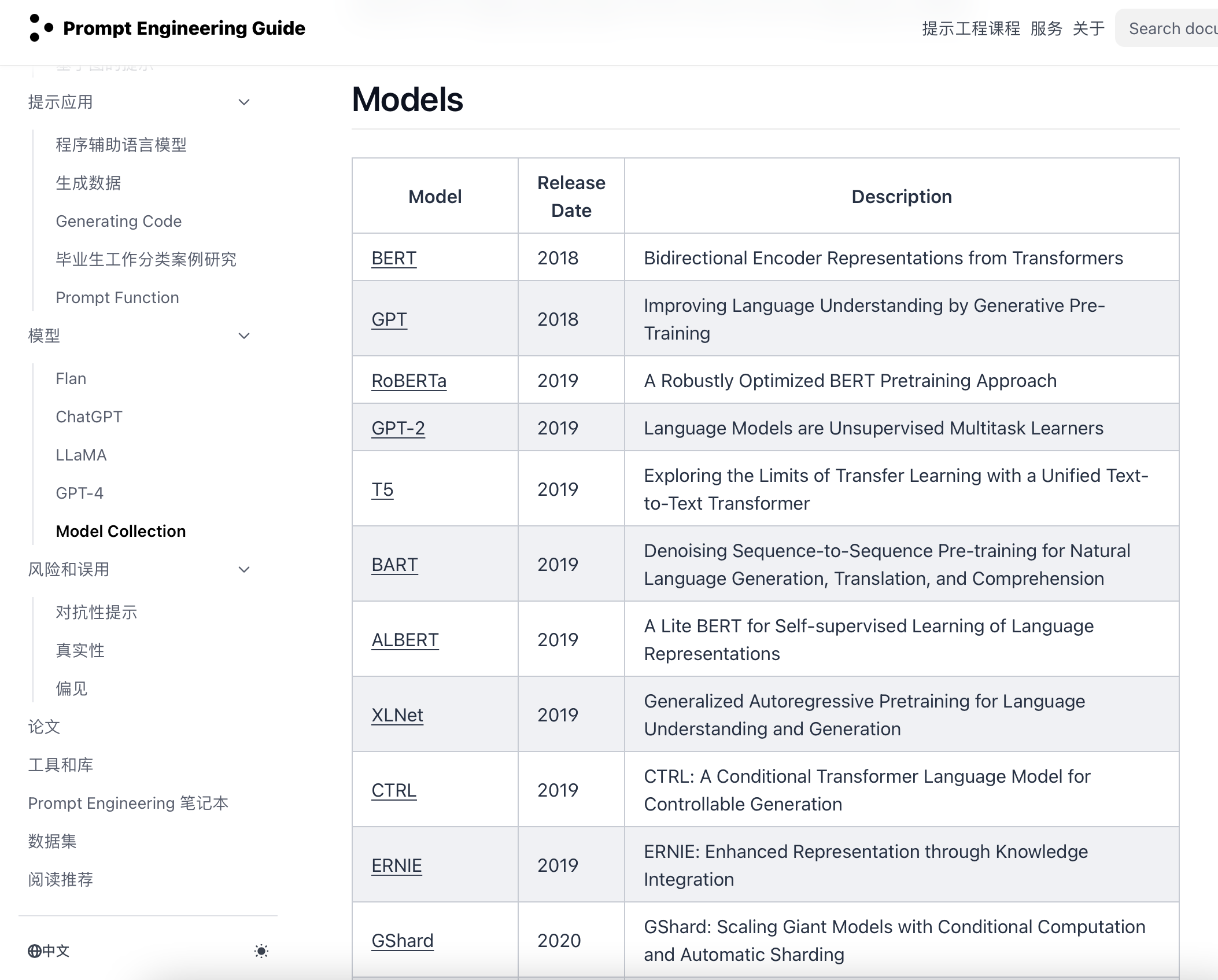Open the 中文 language selector
1218x980 pixels.
coord(49,951)
